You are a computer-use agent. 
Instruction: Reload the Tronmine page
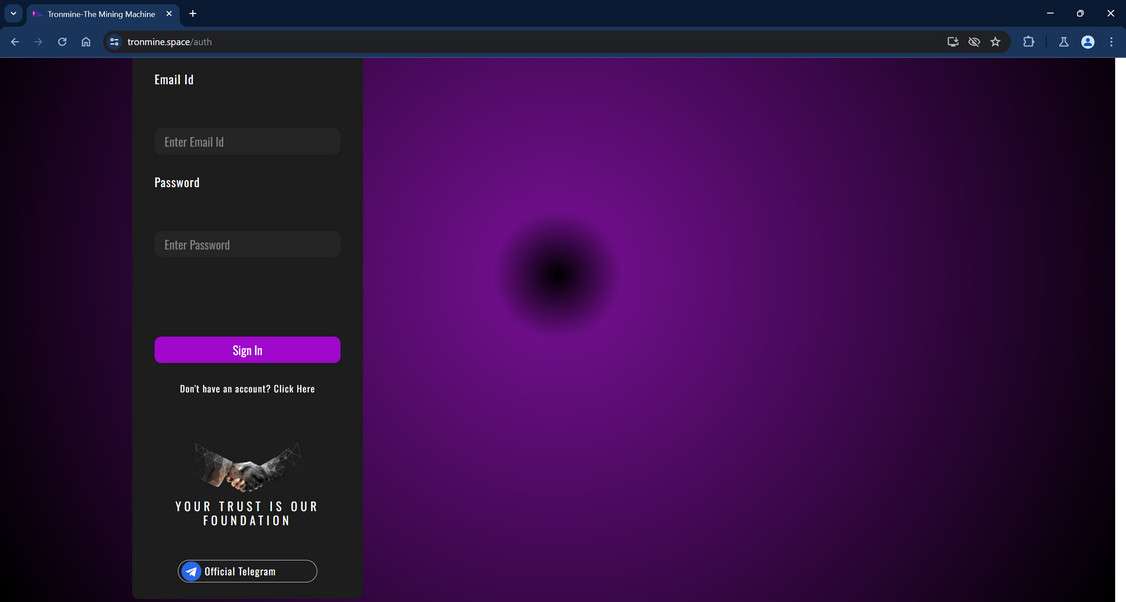[61, 42]
